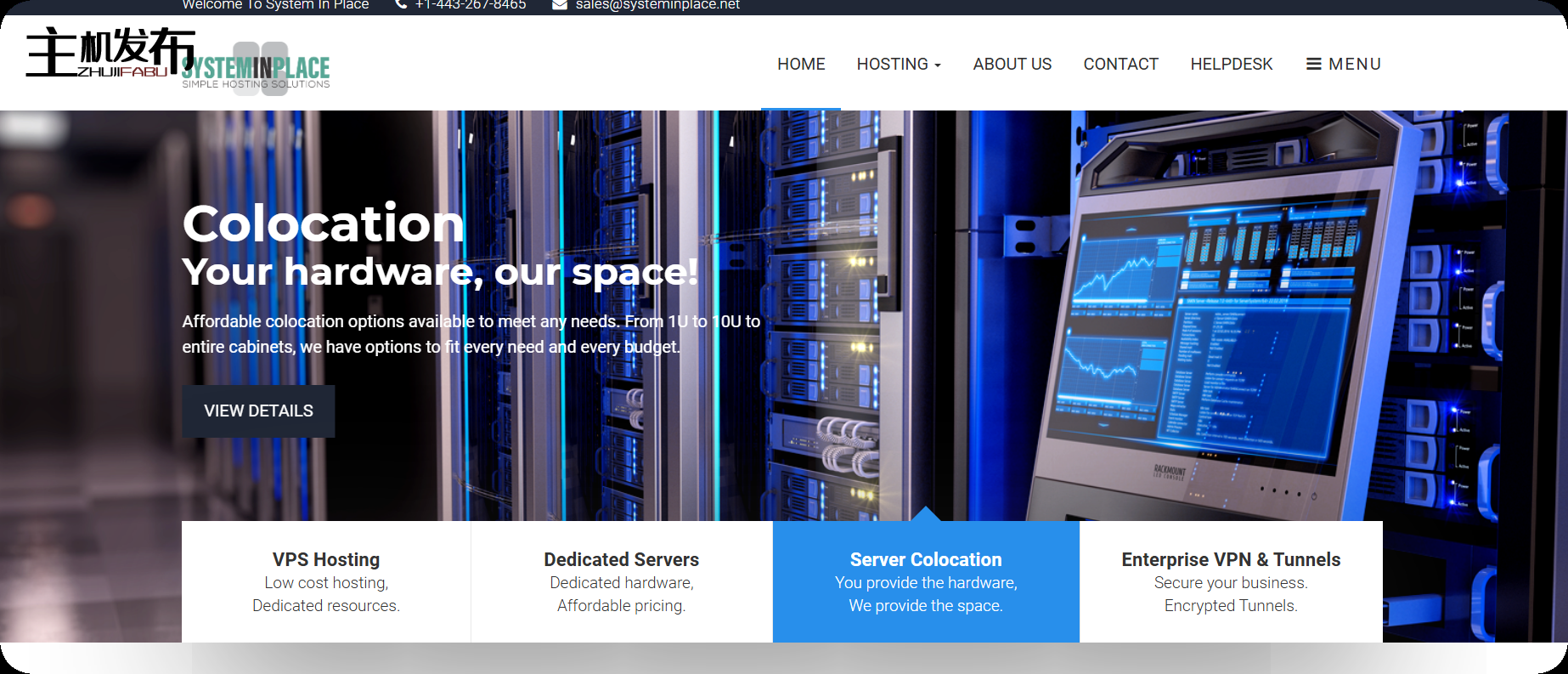
Task: Go to the HOME nav item
Action: 800,65
